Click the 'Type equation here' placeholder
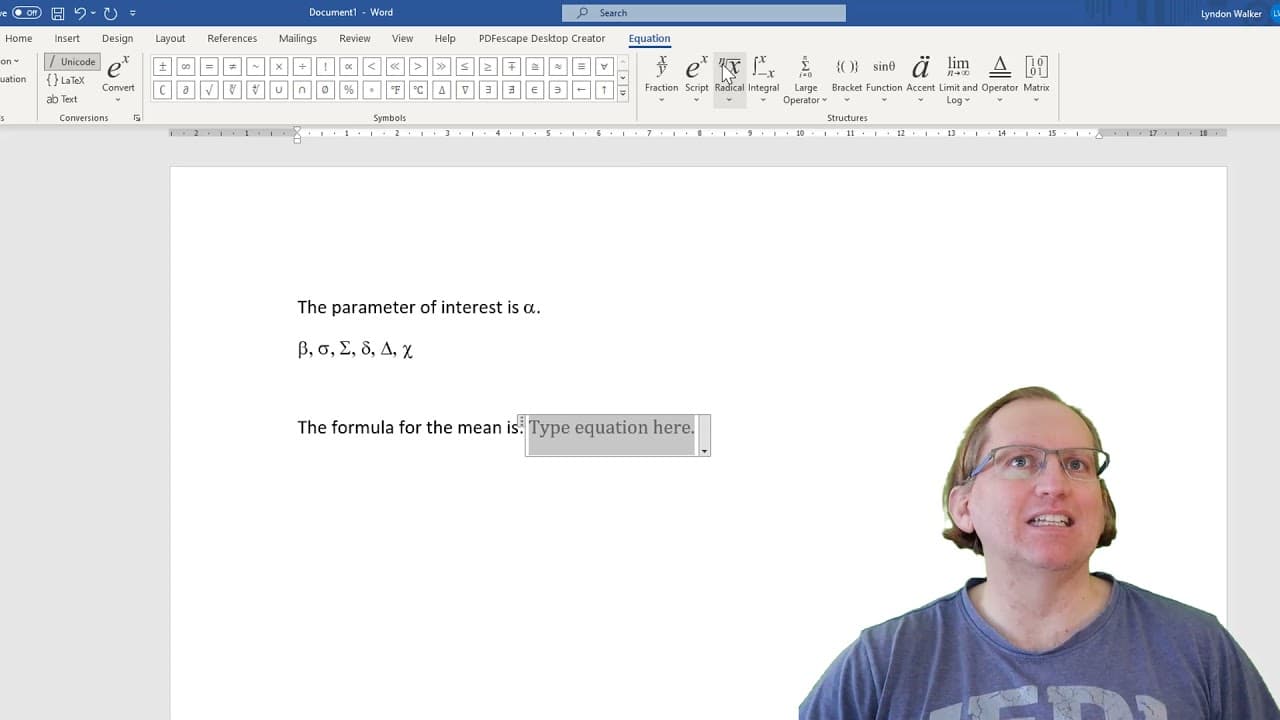1280x720 pixels. tap(611, 428)
